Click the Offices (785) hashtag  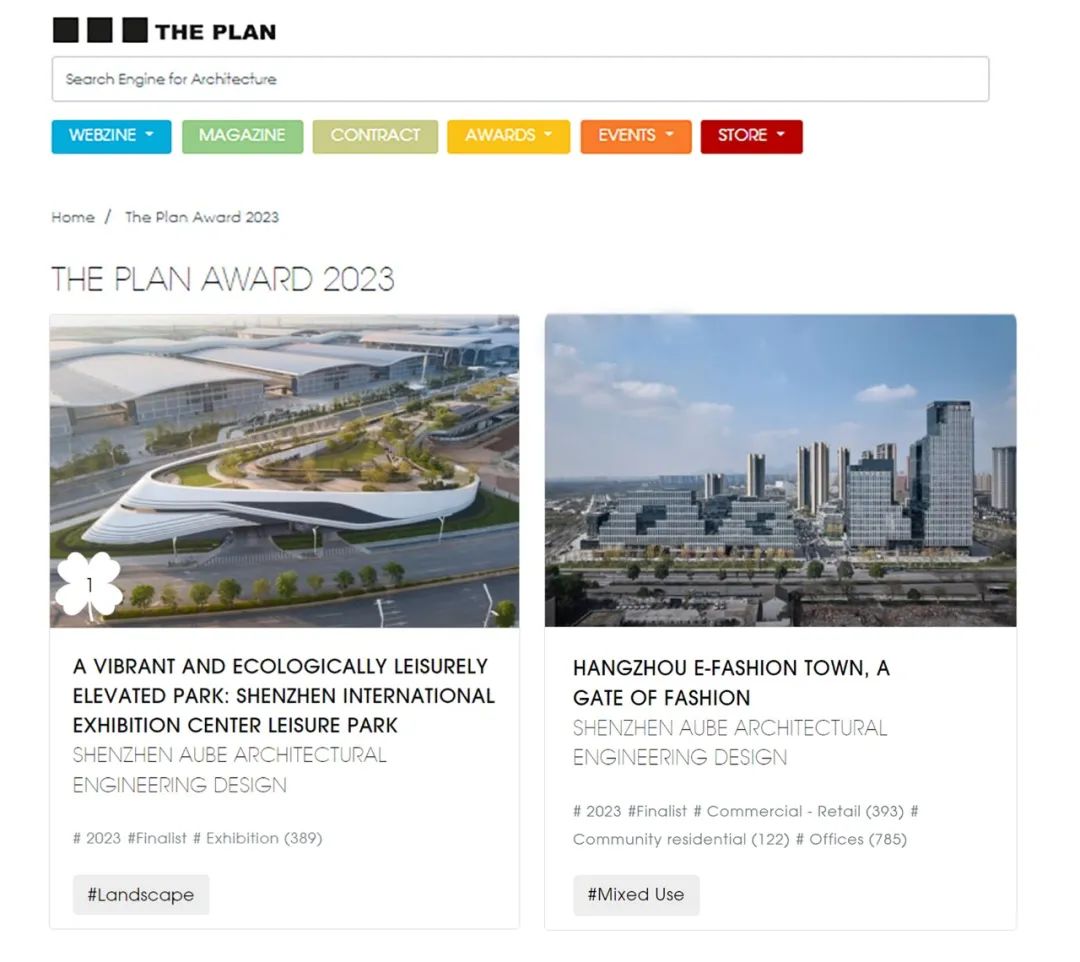[x=851, y=839]
